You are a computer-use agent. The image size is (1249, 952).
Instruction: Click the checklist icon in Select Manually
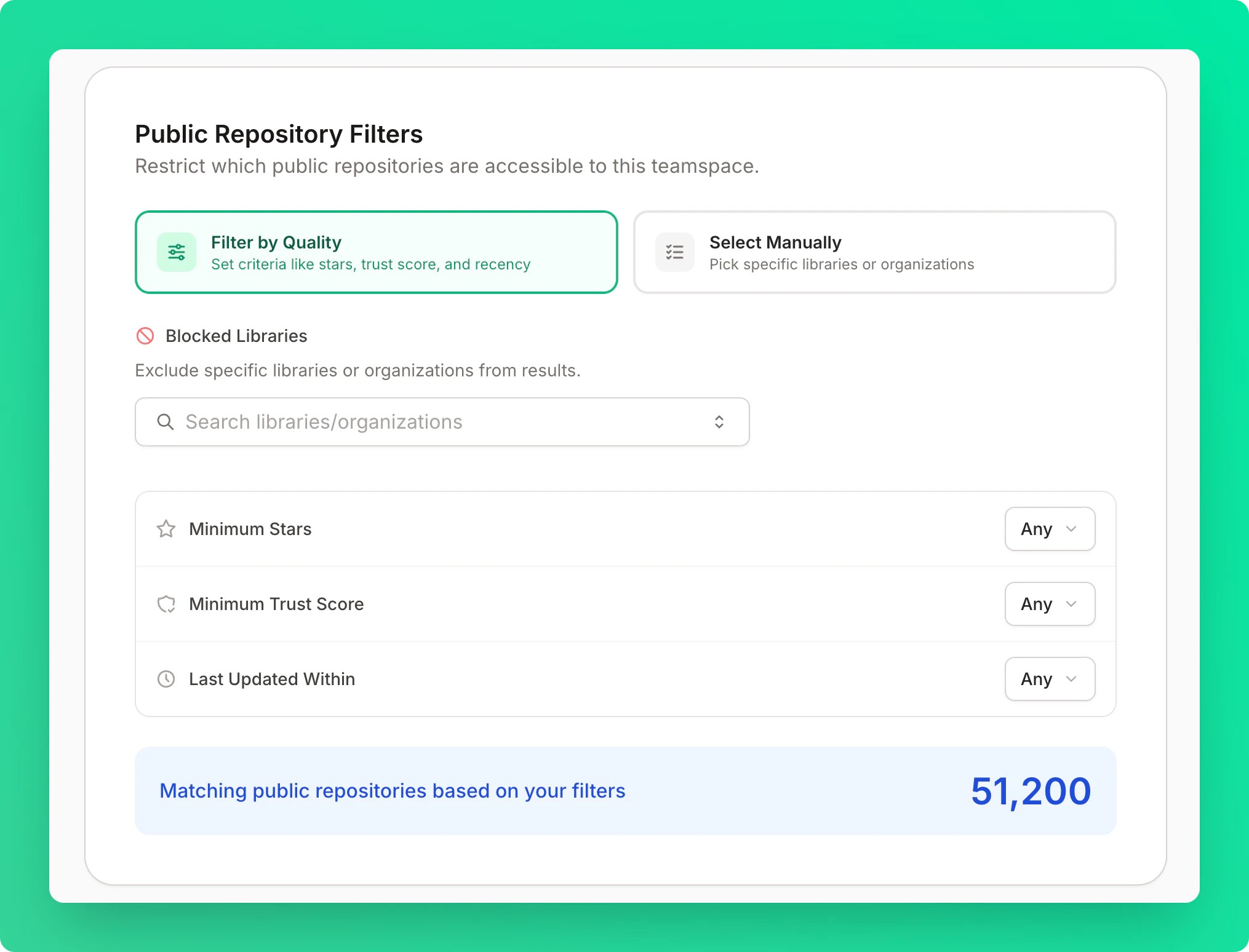pos(674,252)
